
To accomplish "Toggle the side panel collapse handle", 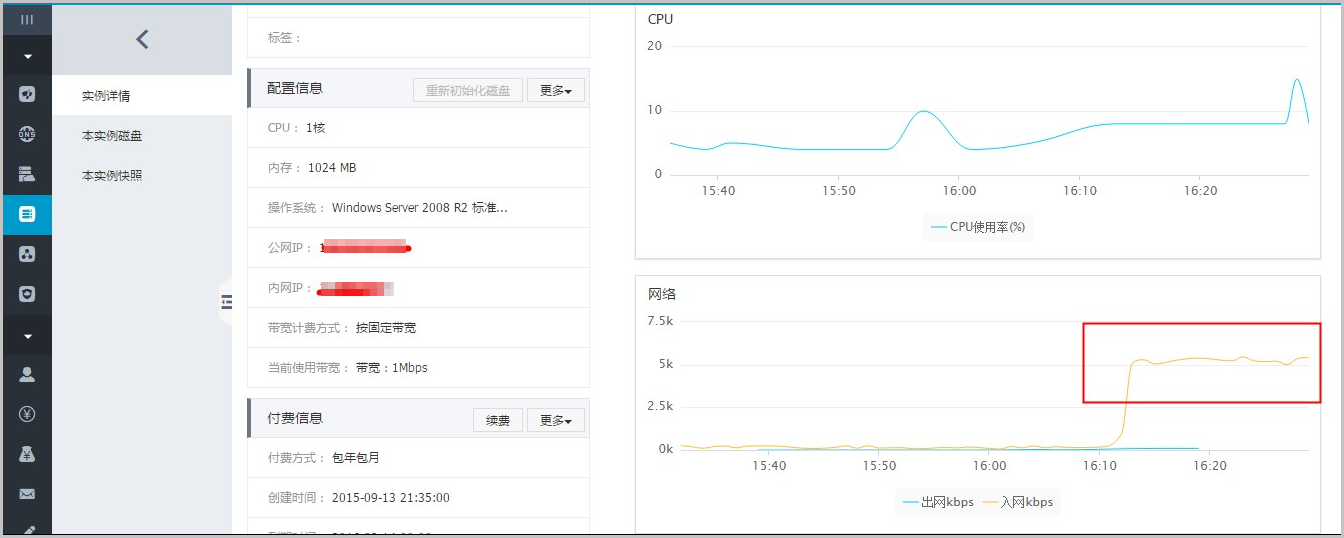I will pyautogui.click(x=226, y=301).
